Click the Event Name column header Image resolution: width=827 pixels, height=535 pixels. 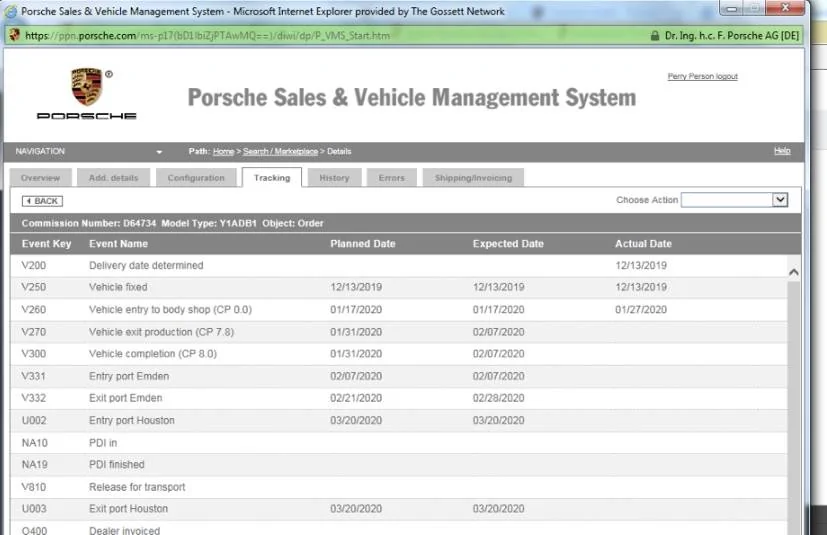click(x=118, y=244)
